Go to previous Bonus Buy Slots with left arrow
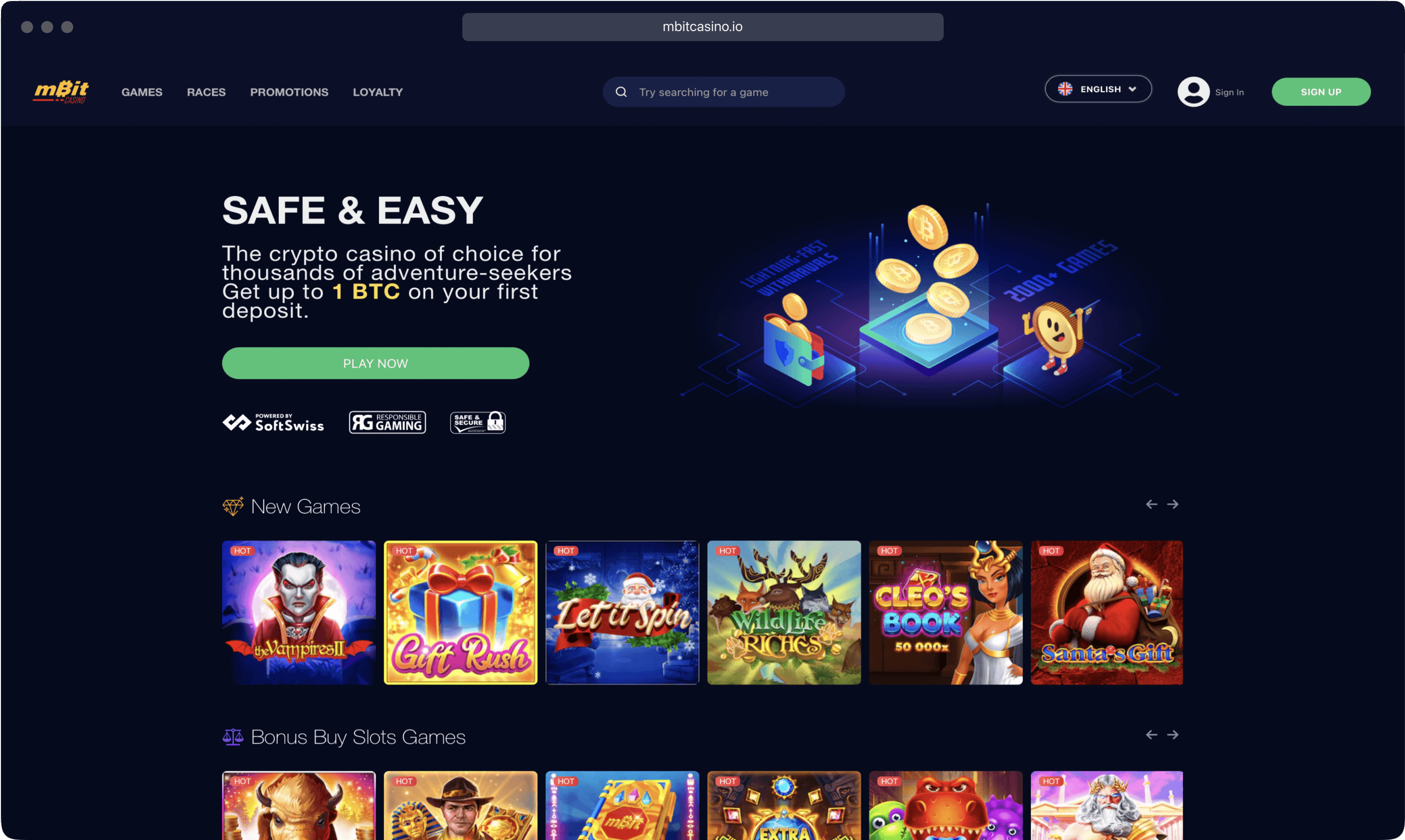The width and height of the screenshot is (1405, 840). [1151, 734]
